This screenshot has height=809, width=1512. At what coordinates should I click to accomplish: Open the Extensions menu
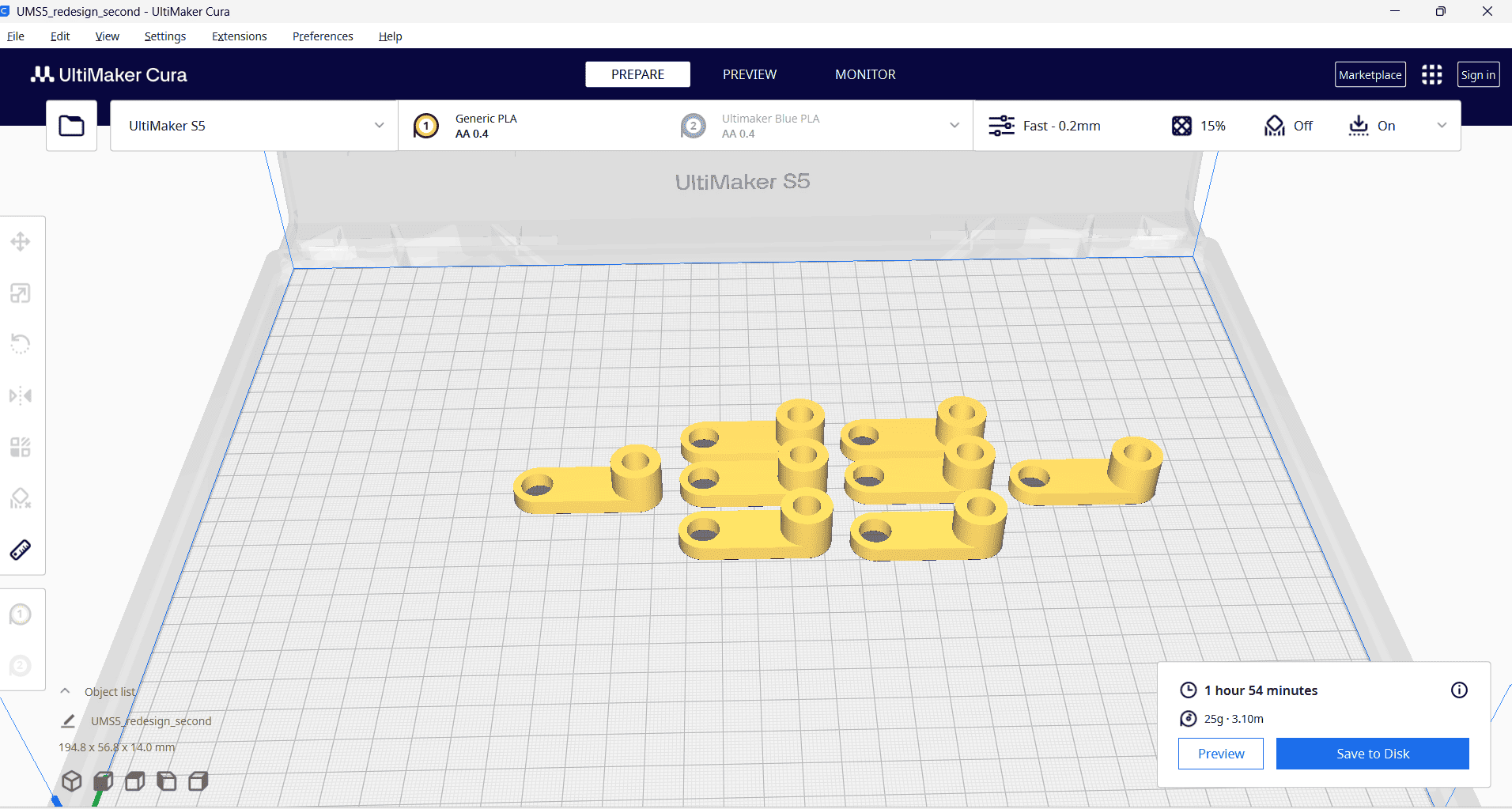pyautogui.click(x=239, y=36)
